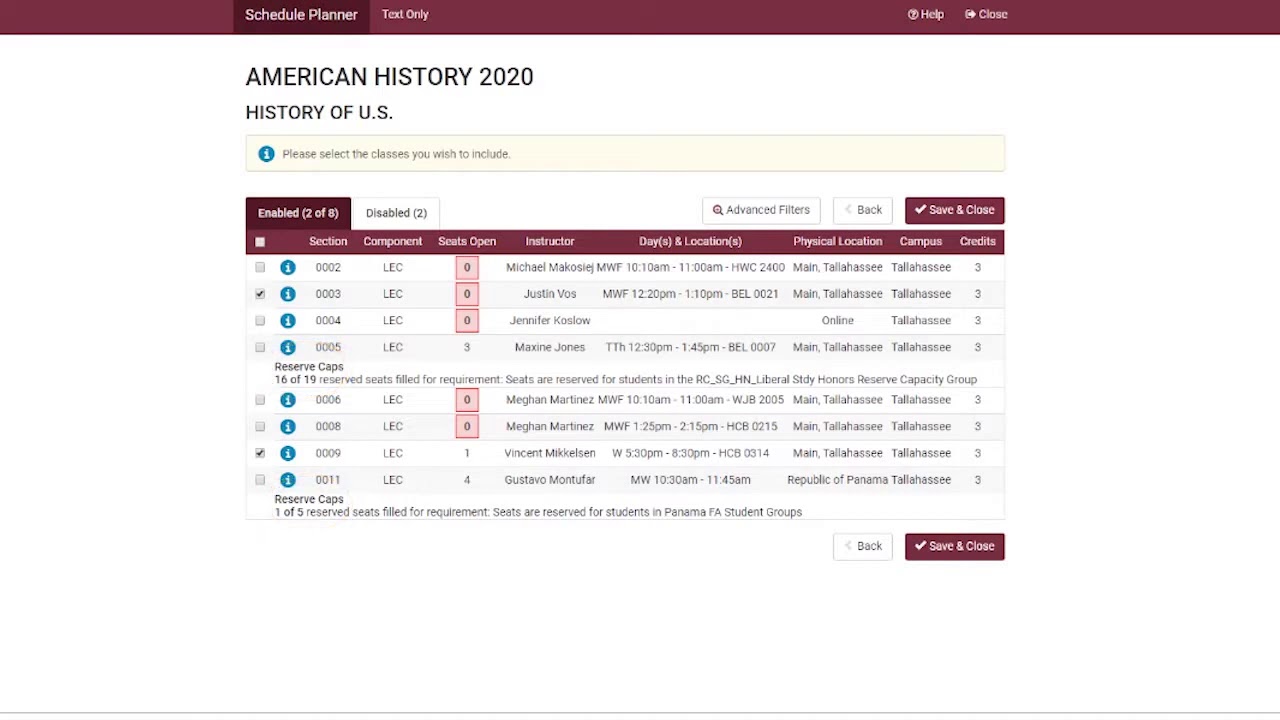The height and width of the screenshot is (720, 1280).
Task: Click instructor Gustavo Montufar
Action: [550, 480]
